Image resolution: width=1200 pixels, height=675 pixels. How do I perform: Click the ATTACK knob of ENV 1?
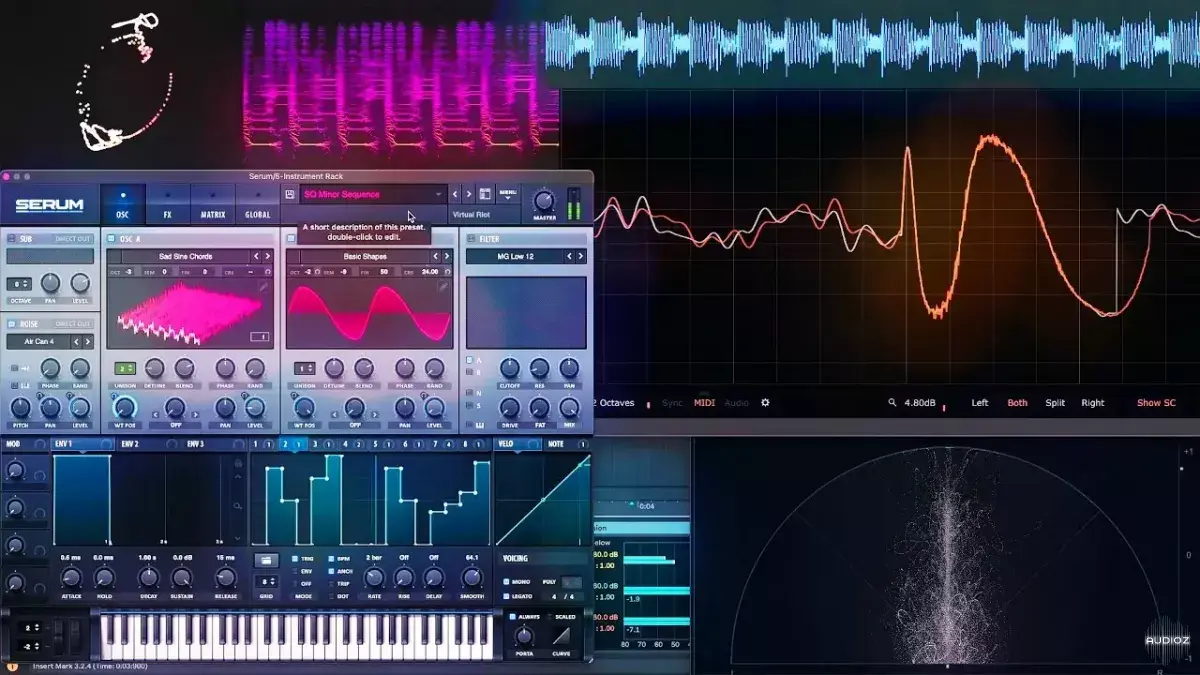point(71,577)
